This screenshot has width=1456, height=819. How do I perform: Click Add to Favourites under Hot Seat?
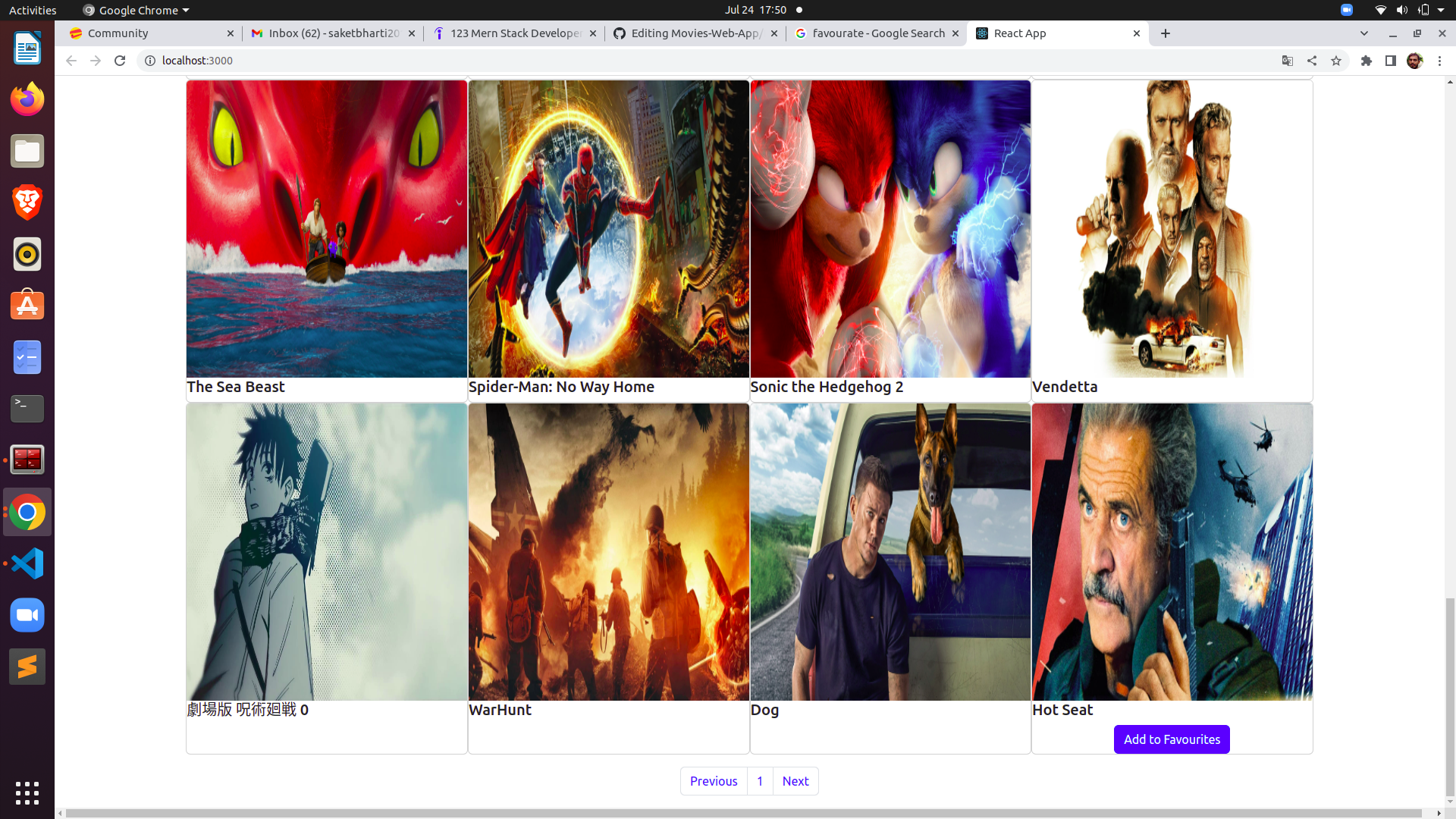click(x=1171, y=739)
